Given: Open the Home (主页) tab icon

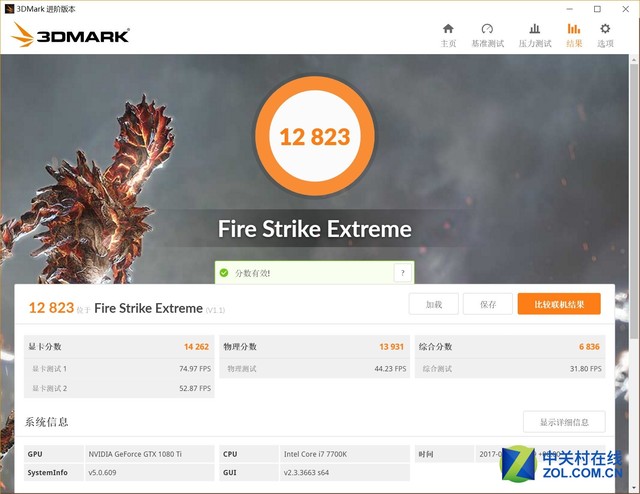Looking at the screenshot, I should pyautogui.click(x=448, y=29).
